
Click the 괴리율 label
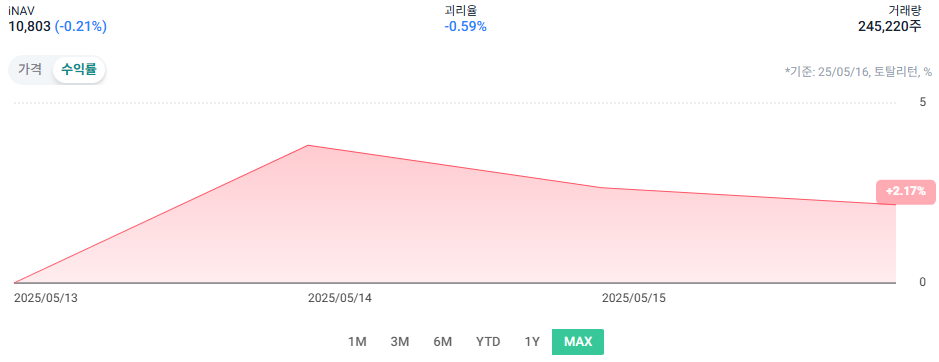point(461,10)
